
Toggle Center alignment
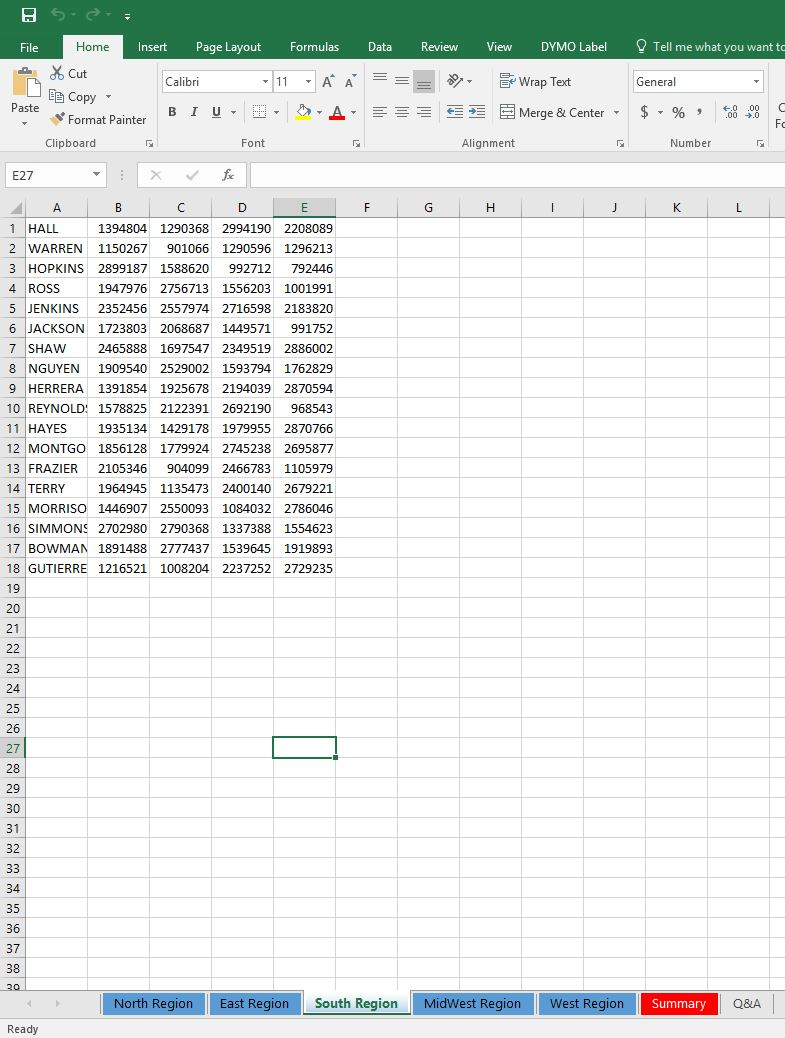click(x=402, y=112)
